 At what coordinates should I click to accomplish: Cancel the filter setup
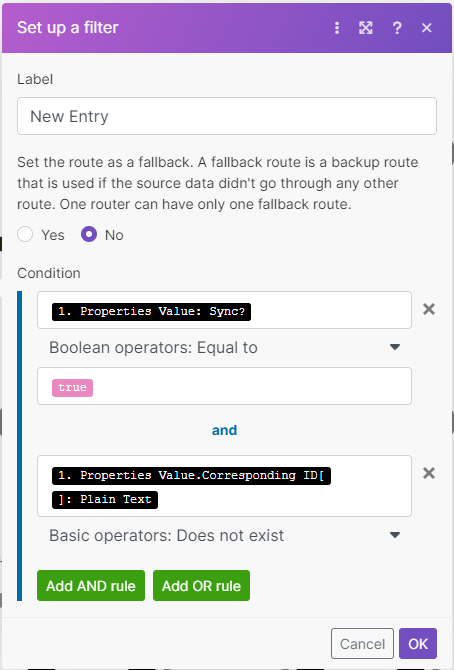(x=362, y=644)
